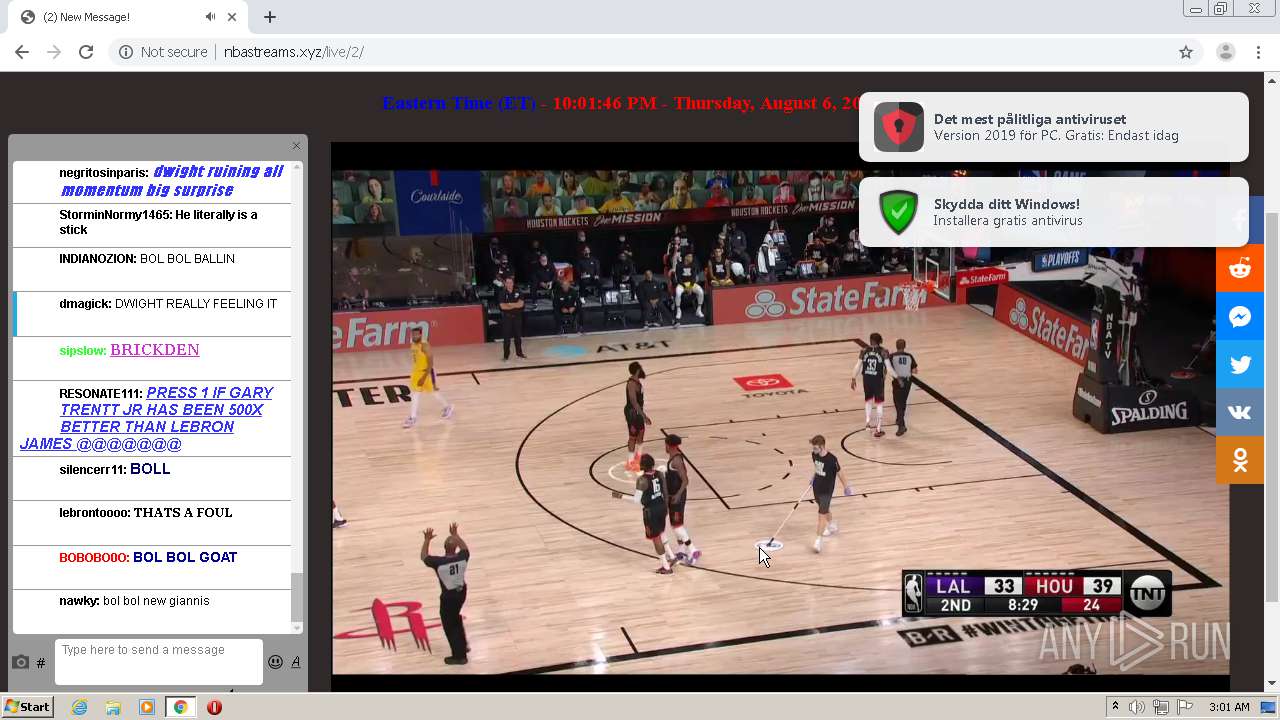Close the New Message browser tab
This screenshot has width=1280, height=720.
click(233, 17)
